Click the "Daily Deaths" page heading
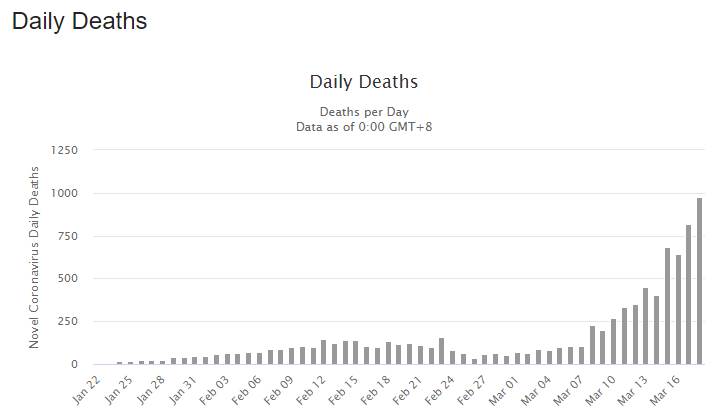The image size is (714, 417). [80, 21]
